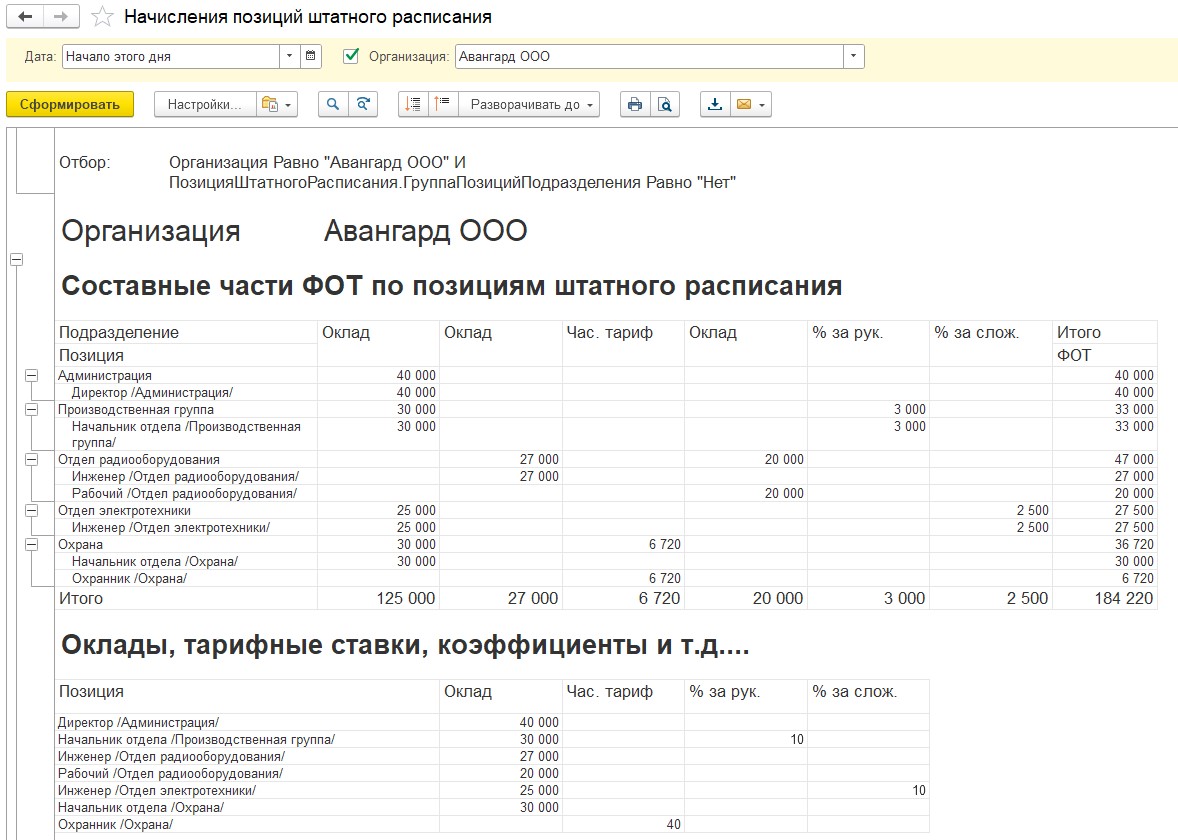Collapse the Отдел электротехники group
This screenshot has height=840, width=1178.
(x=32, y=510)
